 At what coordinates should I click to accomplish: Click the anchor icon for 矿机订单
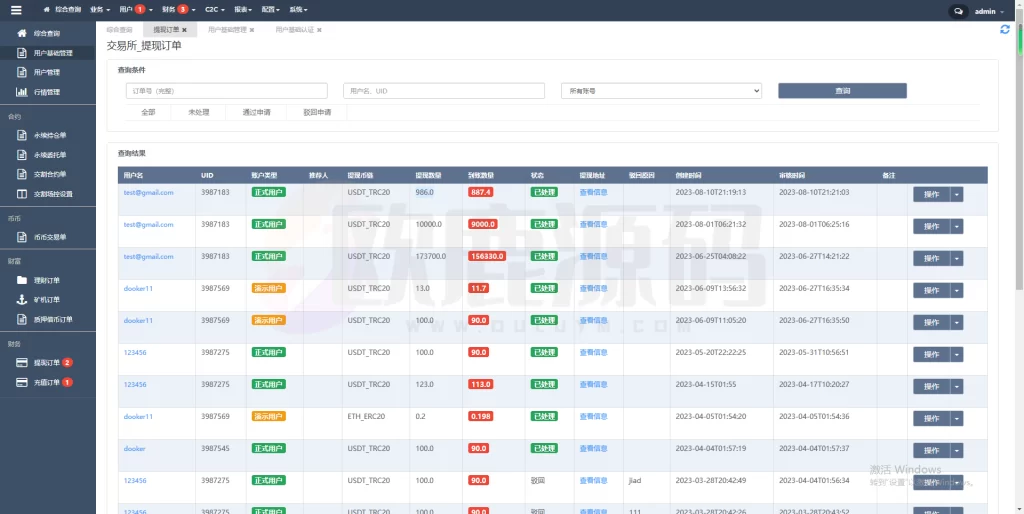click(x=22, y=299)
